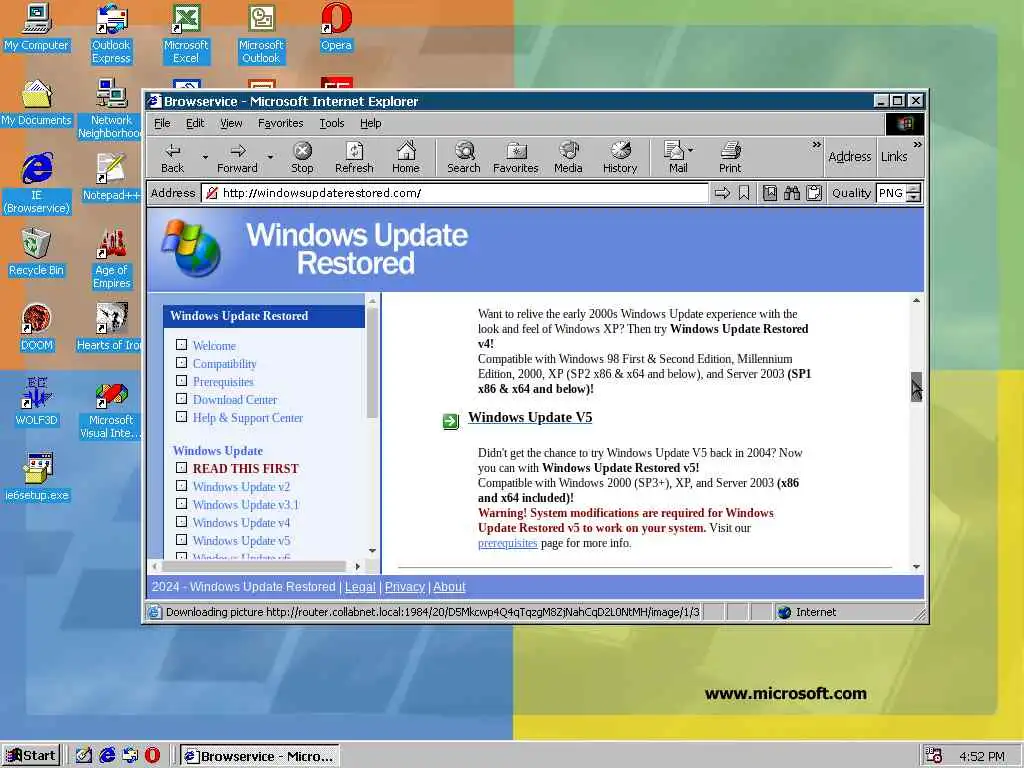Click the green arrow beside Windows Update V5
This screenshot has height=768, width=1024.
[x=451, y=421]
